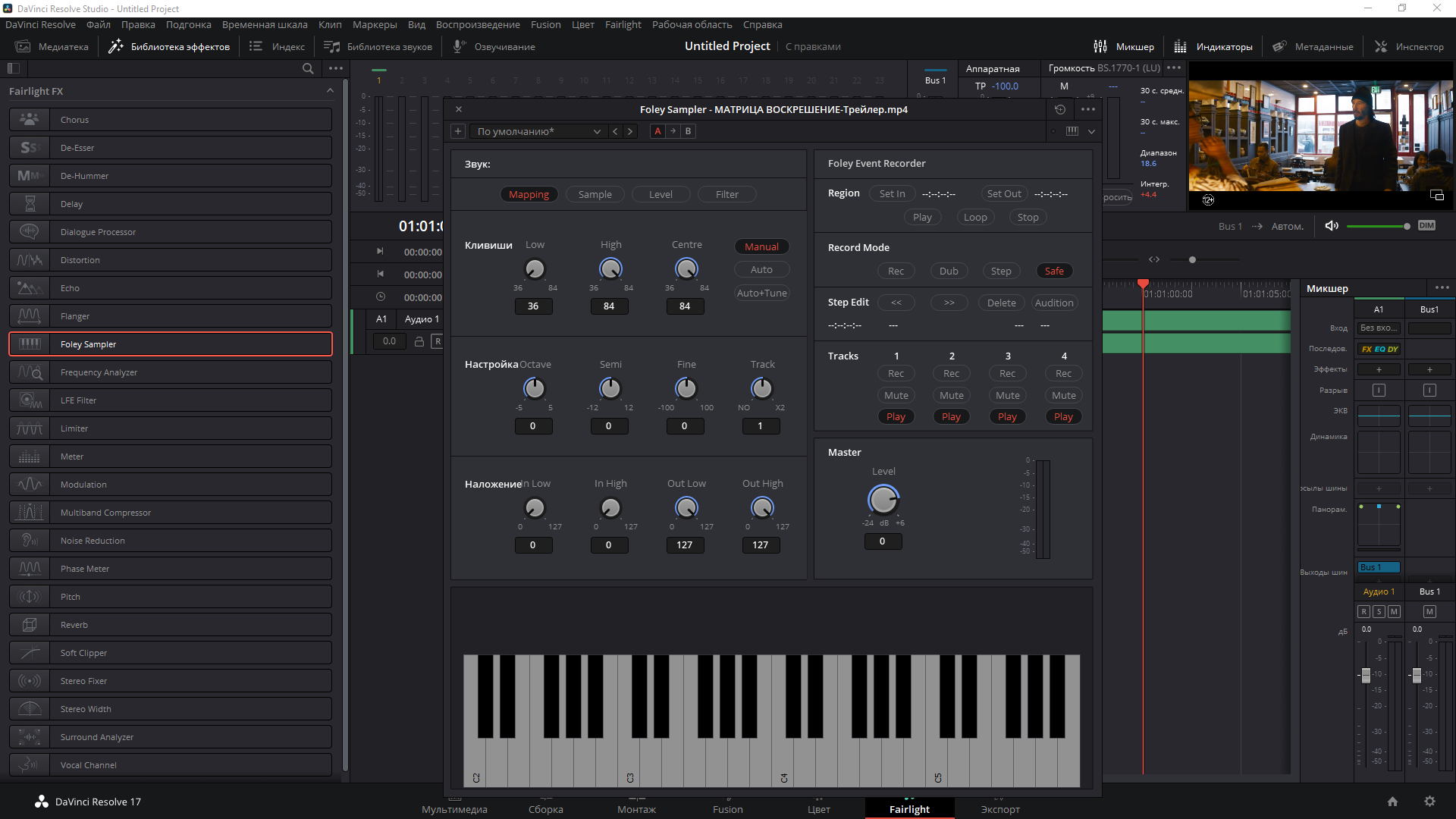The image size is (1456, 819).
Task: Select the Echo effect icon
Action: pyautogui.click(x=30, y=288)
